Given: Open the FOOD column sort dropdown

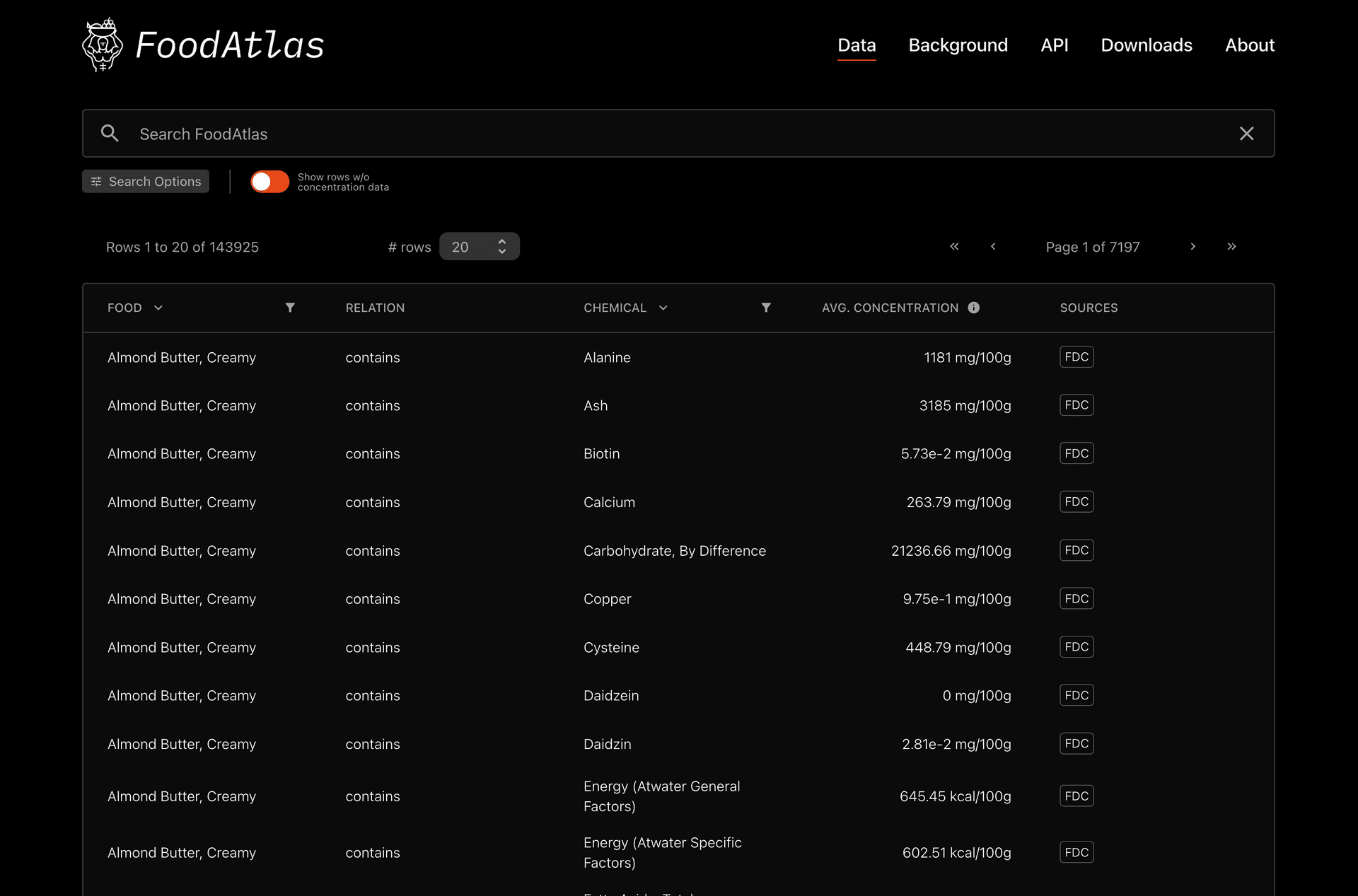Looking at the screenshot, I should coord(158,308).
